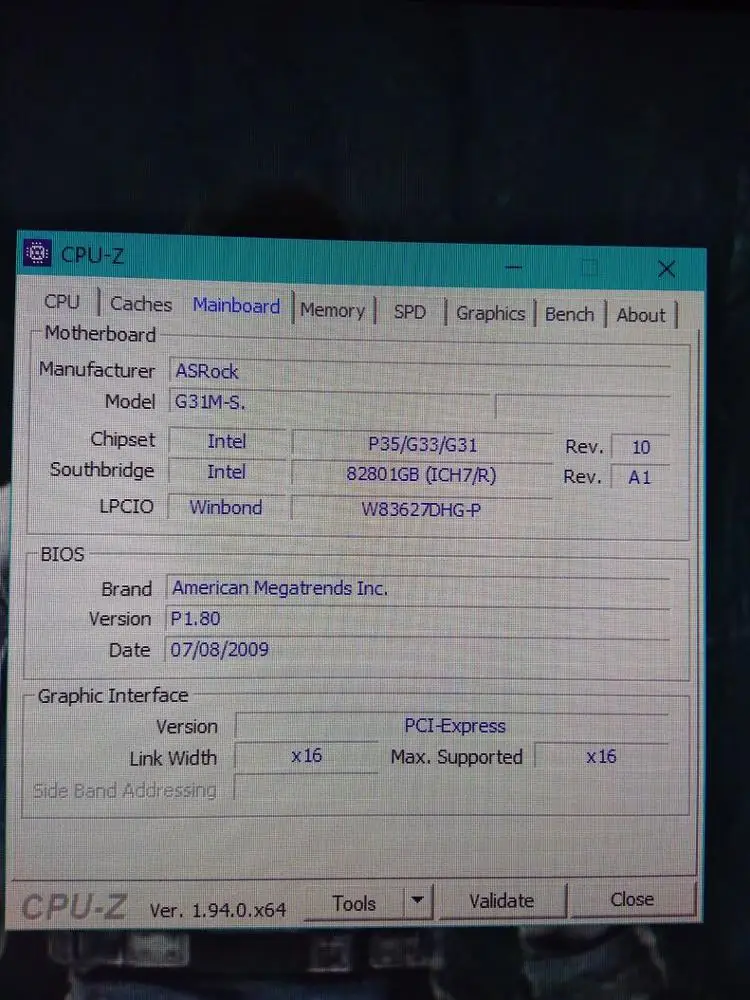Screen dimensions: 750x1000
Task: Click the Intel chipset vendor value
Action: [x=226, y=441]
